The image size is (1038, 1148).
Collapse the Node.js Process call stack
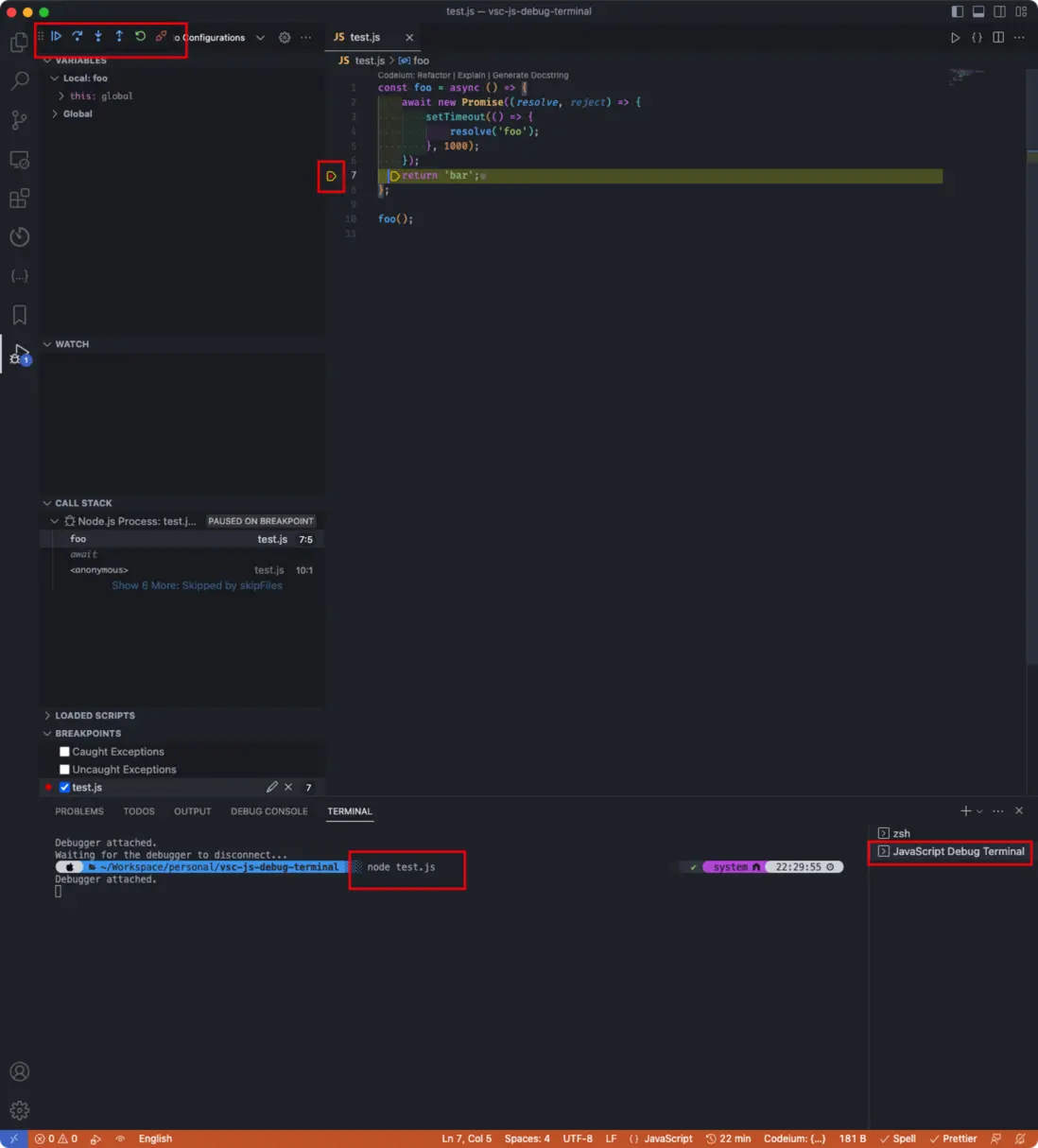click(x=55, y=521)
